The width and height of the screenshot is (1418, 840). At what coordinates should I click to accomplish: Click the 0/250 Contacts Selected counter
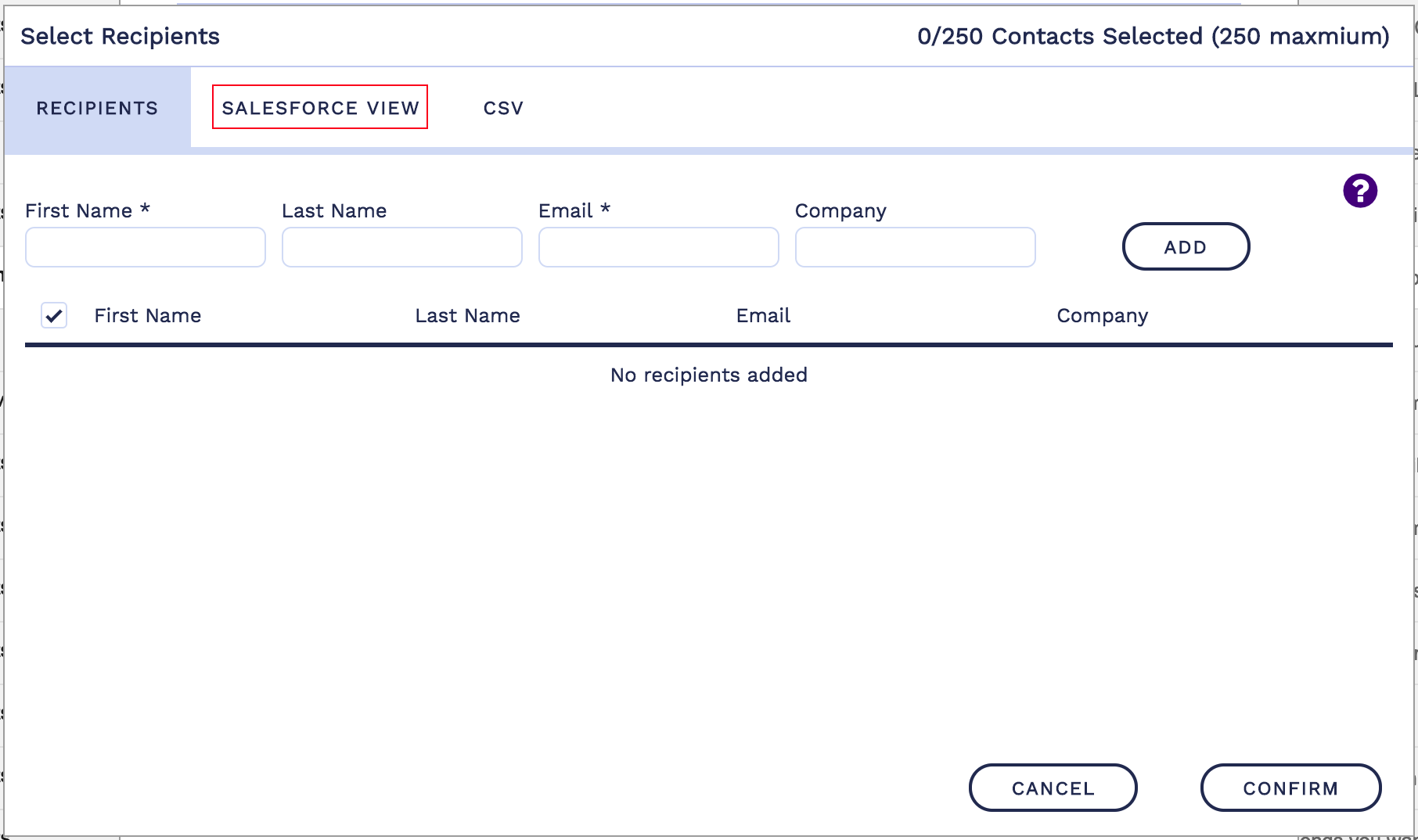1153,36
